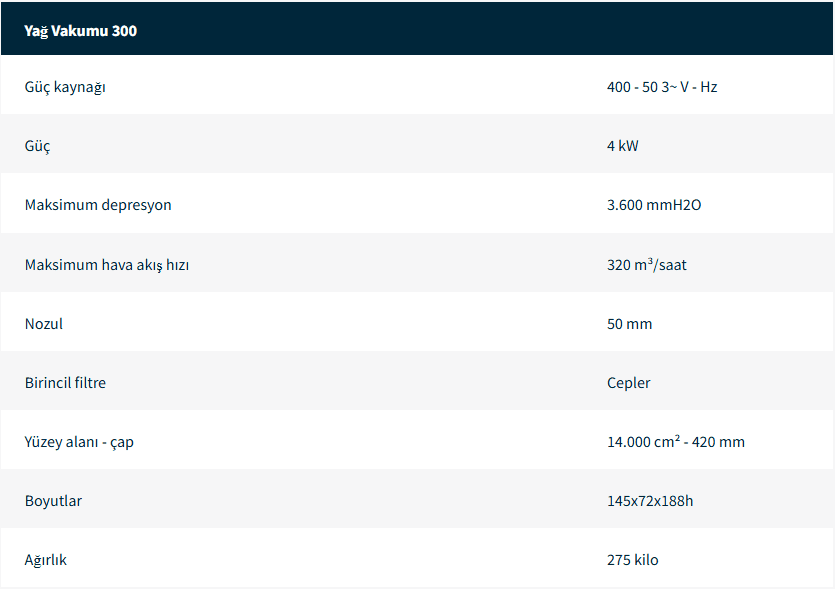Select the Yüzey alanı - çap label

pos(79,442)
